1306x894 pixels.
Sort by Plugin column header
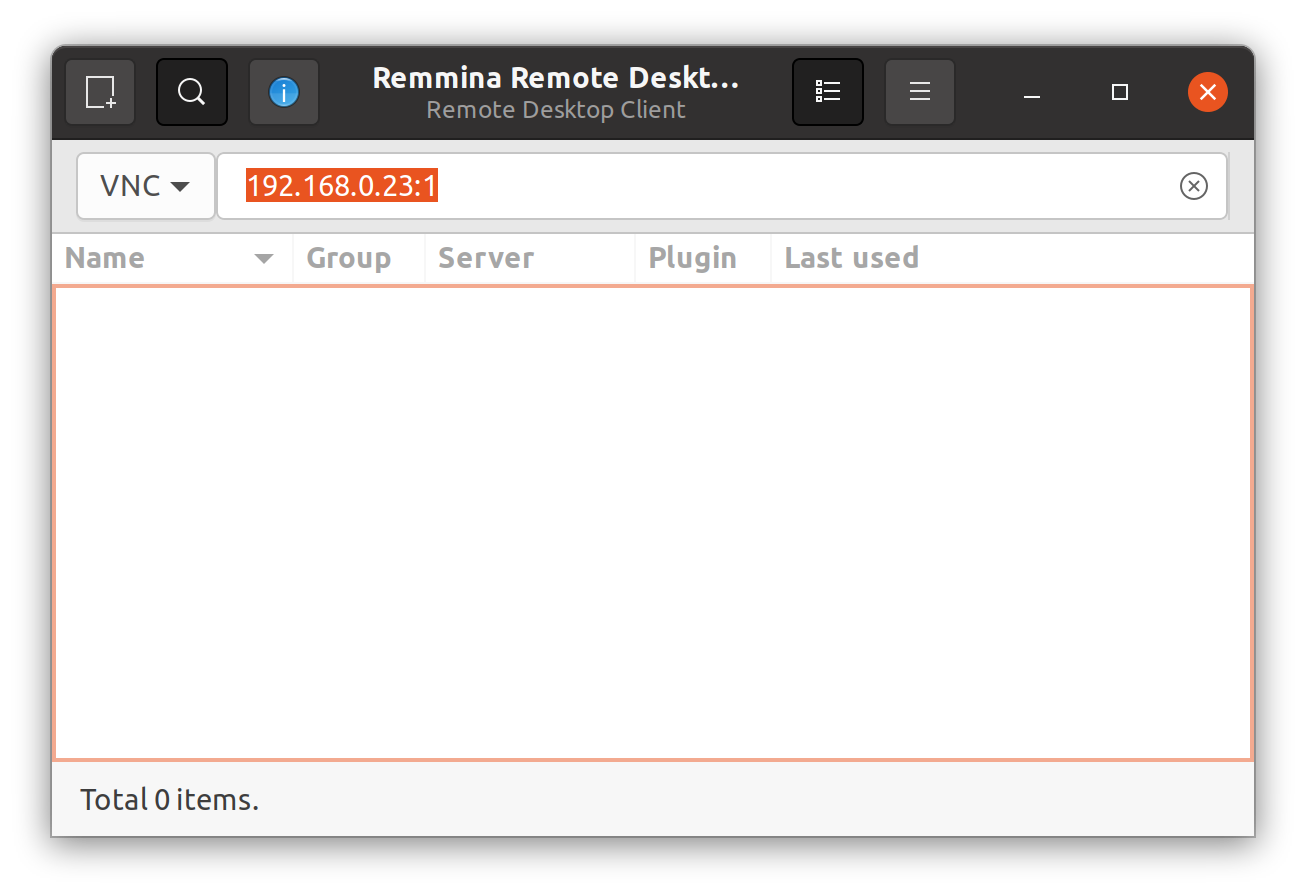(x=703, y=258)
